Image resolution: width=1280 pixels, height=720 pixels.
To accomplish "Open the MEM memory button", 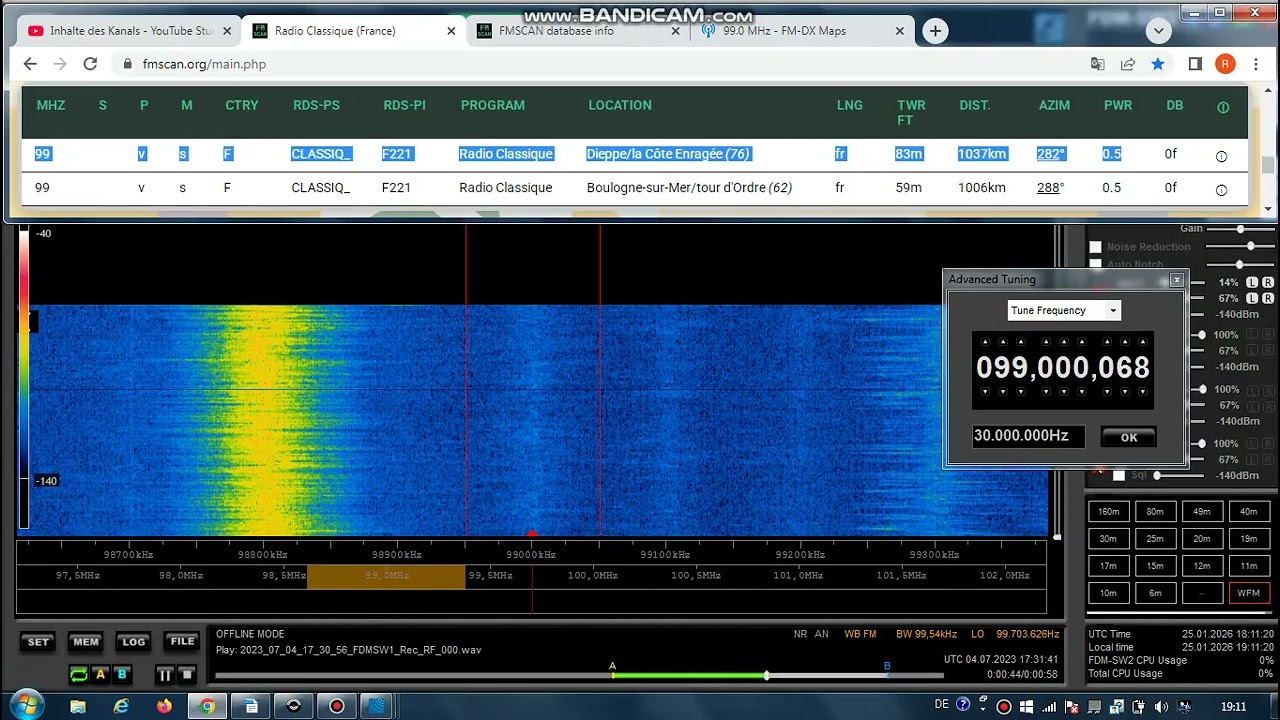I will pyautogui.click(x=86, y=642).
